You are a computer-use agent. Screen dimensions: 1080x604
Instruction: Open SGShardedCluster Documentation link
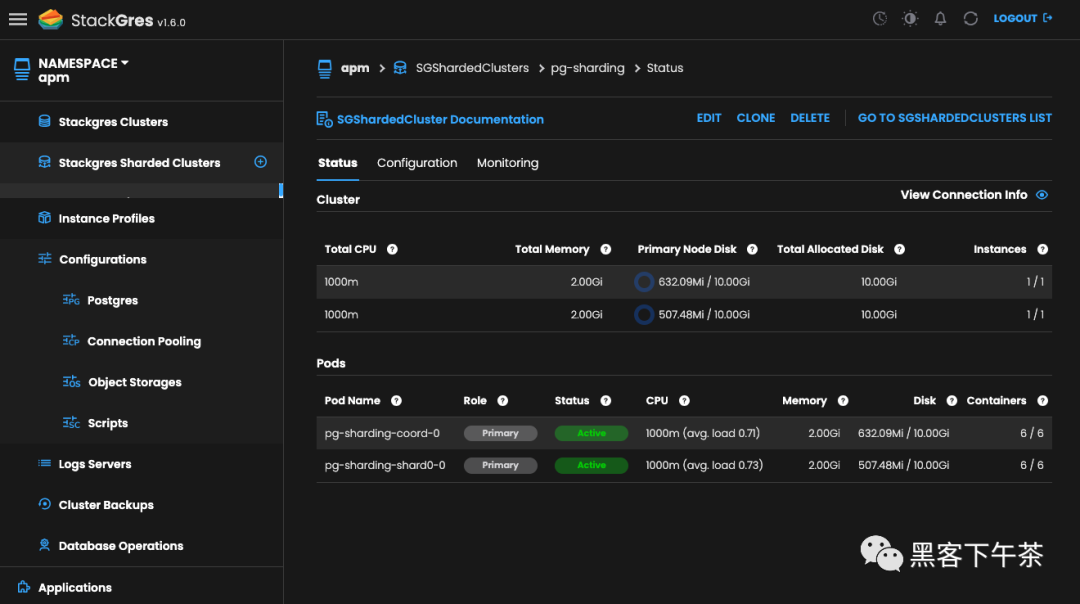[x=440, y=119]
